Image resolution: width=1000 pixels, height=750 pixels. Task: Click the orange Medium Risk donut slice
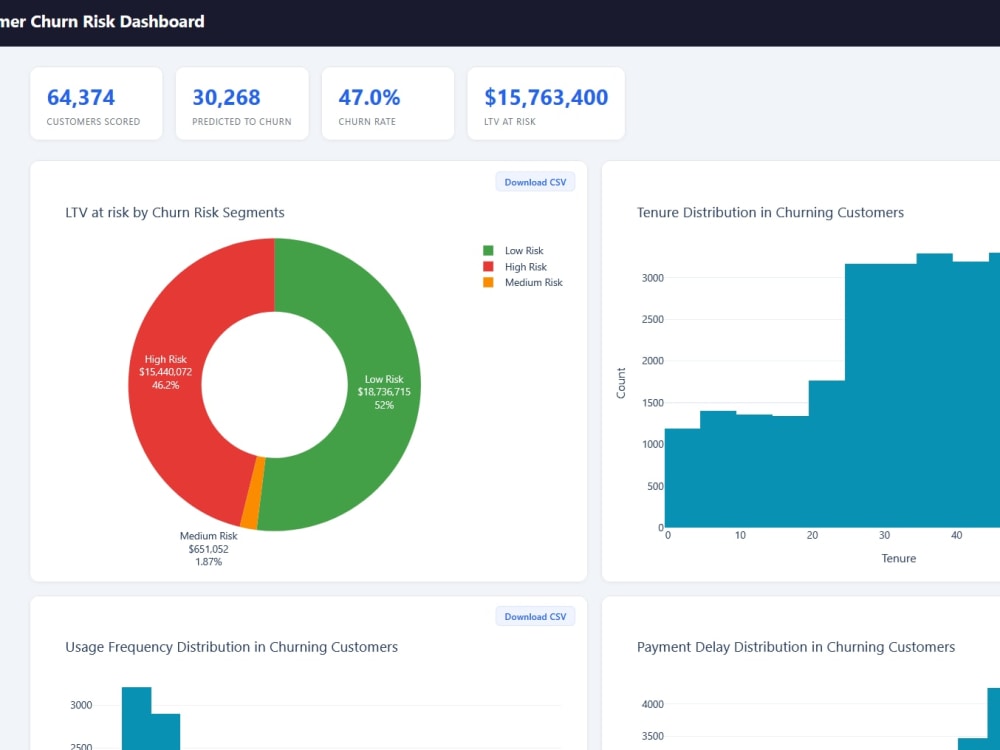(252, 492)
